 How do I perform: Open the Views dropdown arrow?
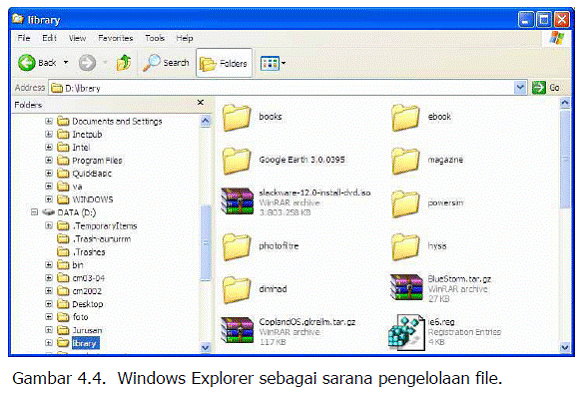click(284, 63)
